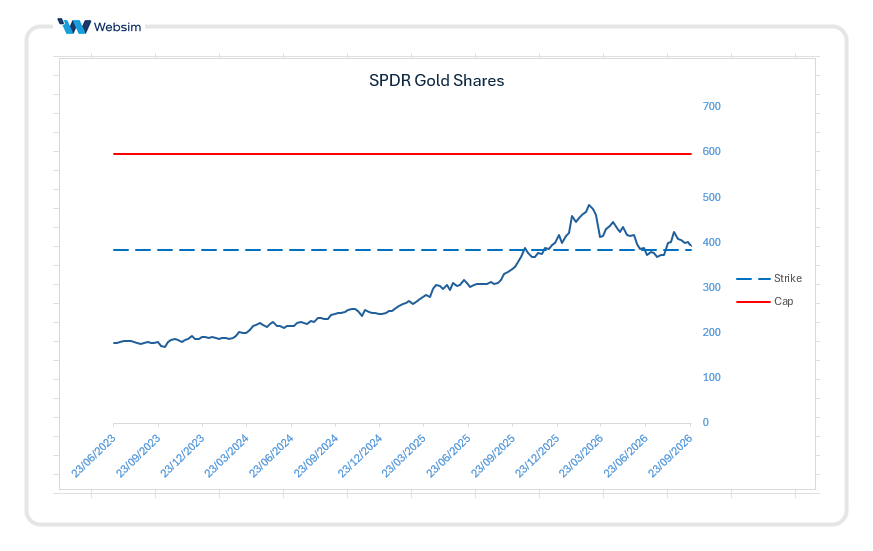
Task: Select the 100 y-axis label
Action: (x=712, y=377)
